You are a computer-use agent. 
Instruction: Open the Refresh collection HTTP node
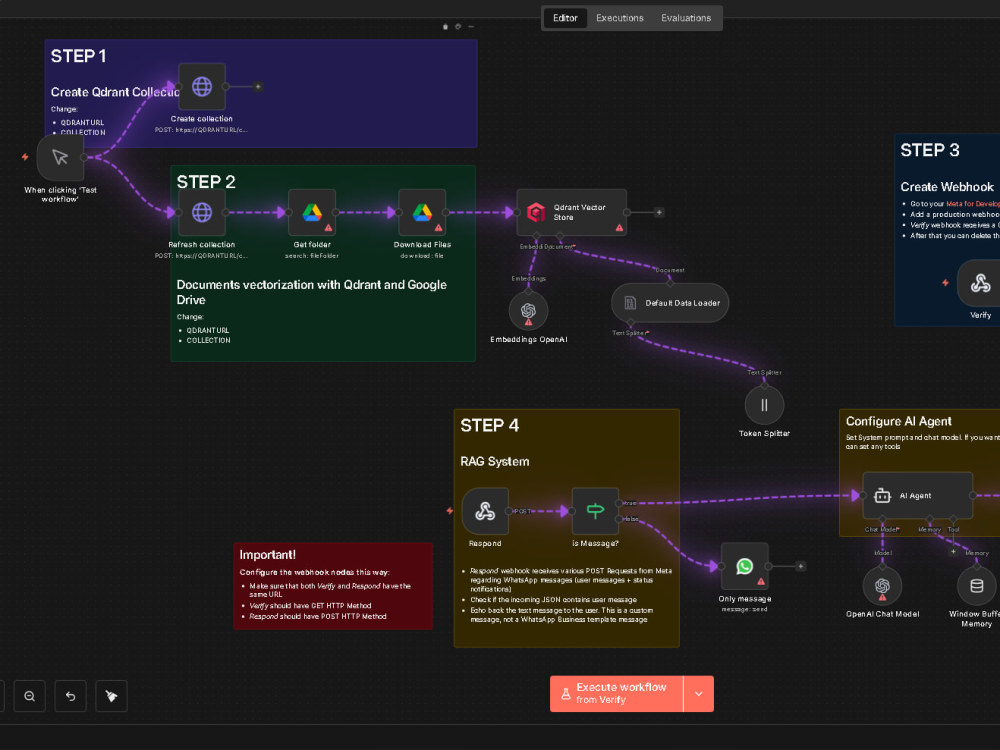pyautogui.click(x=202, y=212)
